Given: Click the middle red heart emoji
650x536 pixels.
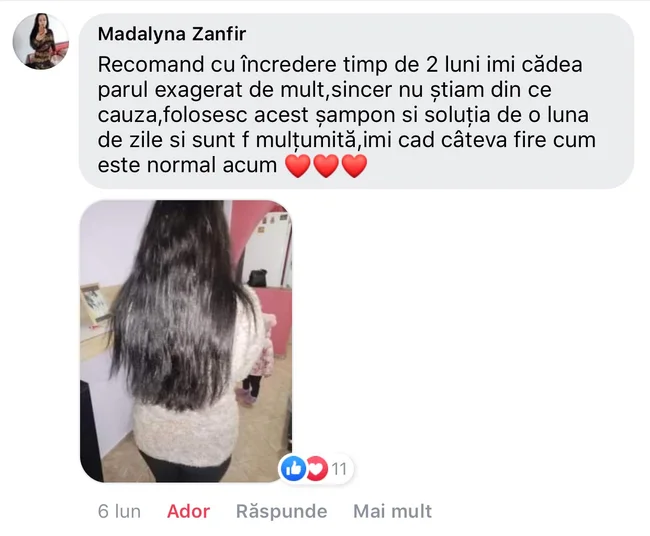Looking at the screenshot, I should pyautogui.click(x=326, y=166).
